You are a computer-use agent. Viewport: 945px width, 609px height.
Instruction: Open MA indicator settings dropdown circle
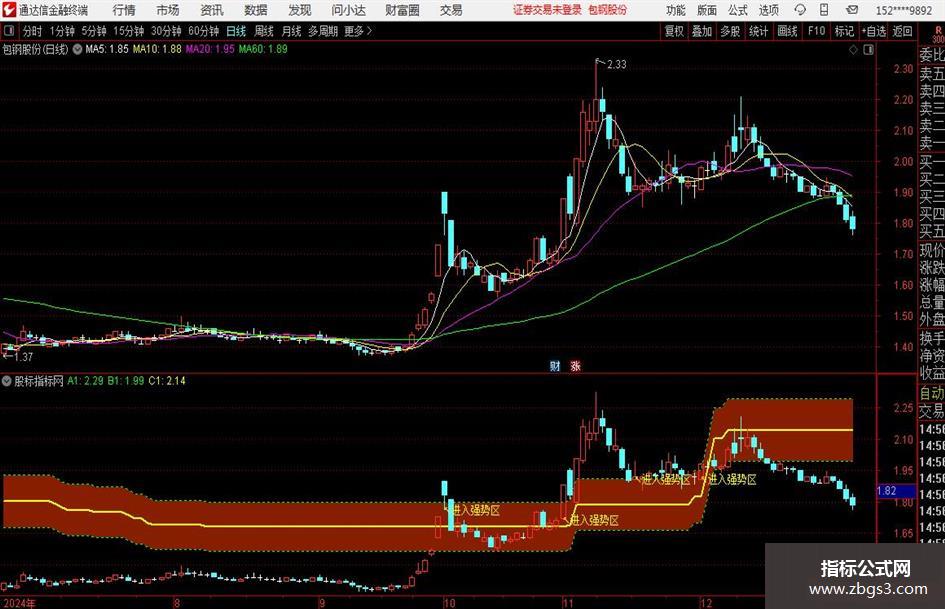click(x=77, y=49)
